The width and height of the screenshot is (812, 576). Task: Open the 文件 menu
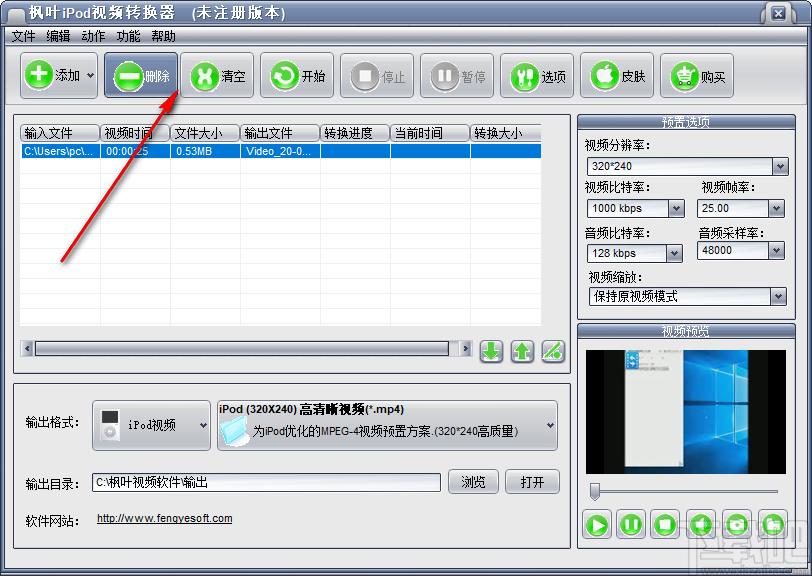(x=23, y=36)
